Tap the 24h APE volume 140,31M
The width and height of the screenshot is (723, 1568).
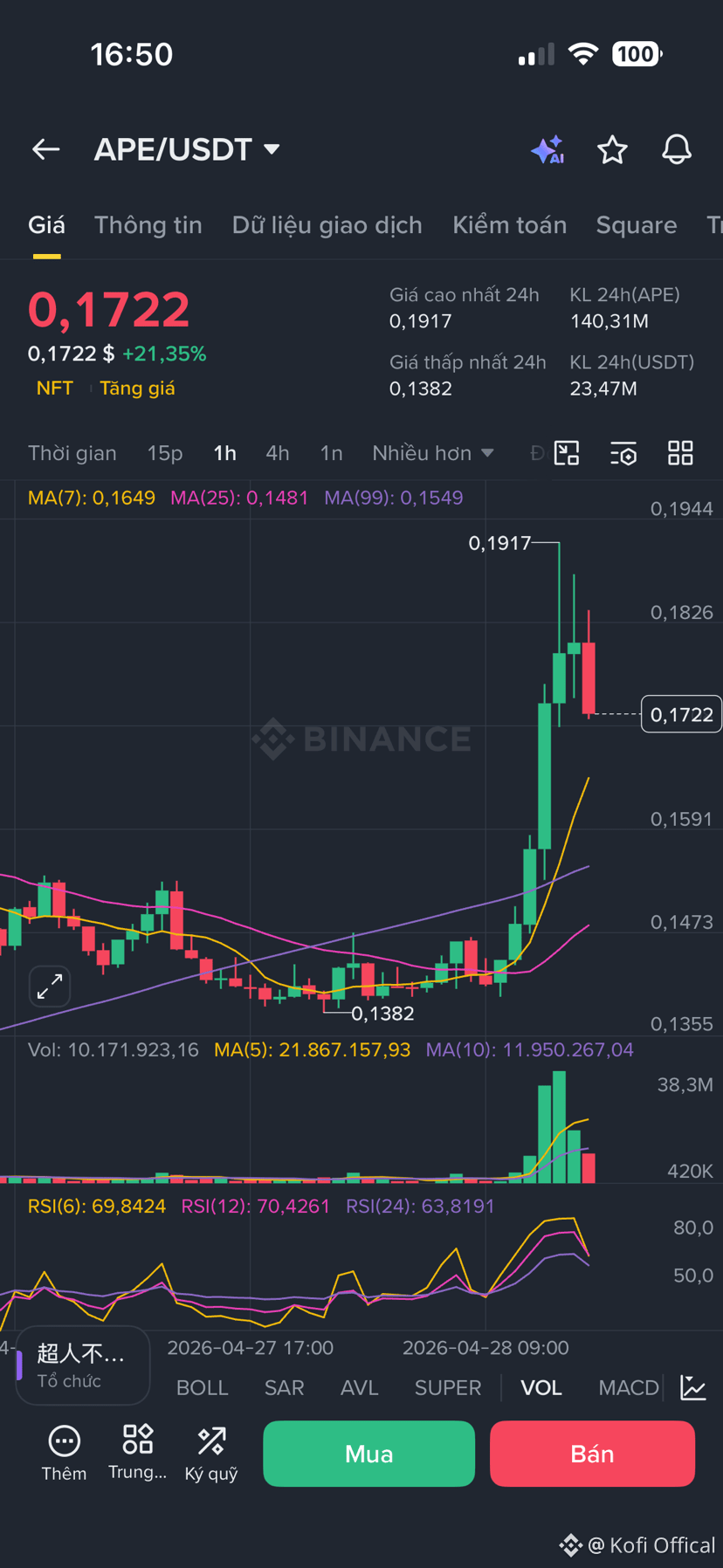[609, 321]
